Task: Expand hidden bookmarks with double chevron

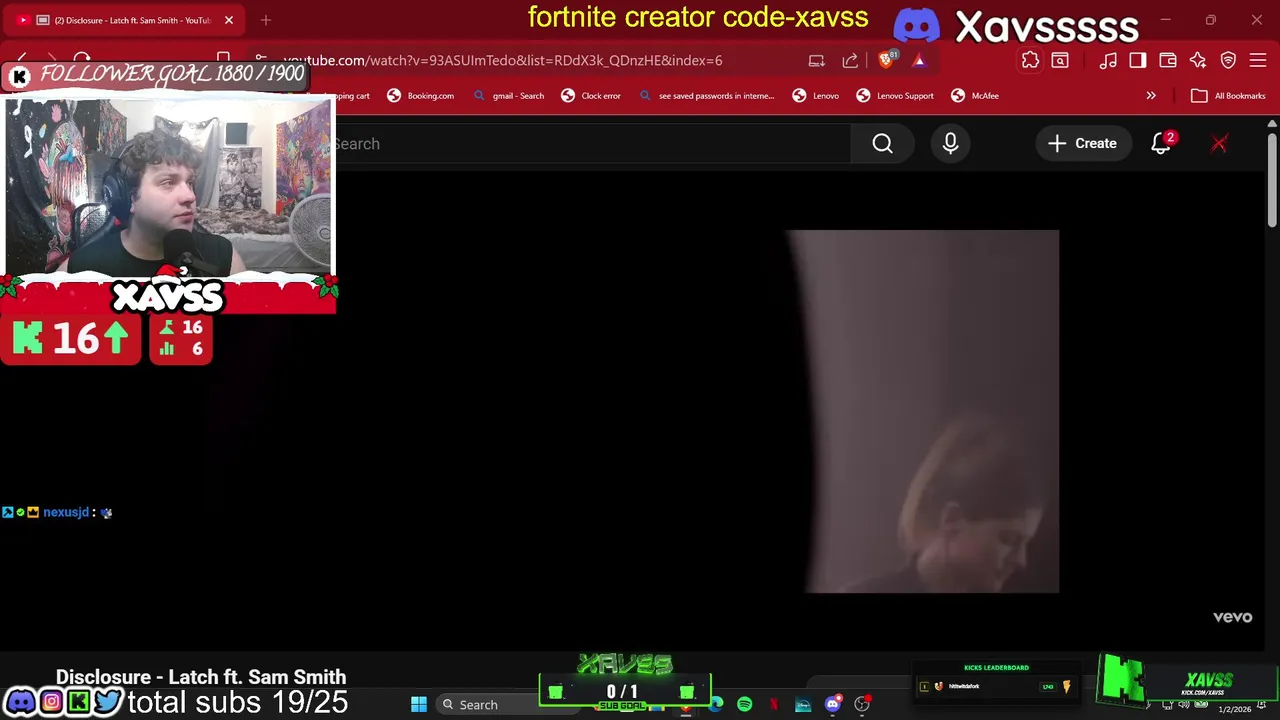Action: click(x=1151, y=95)
